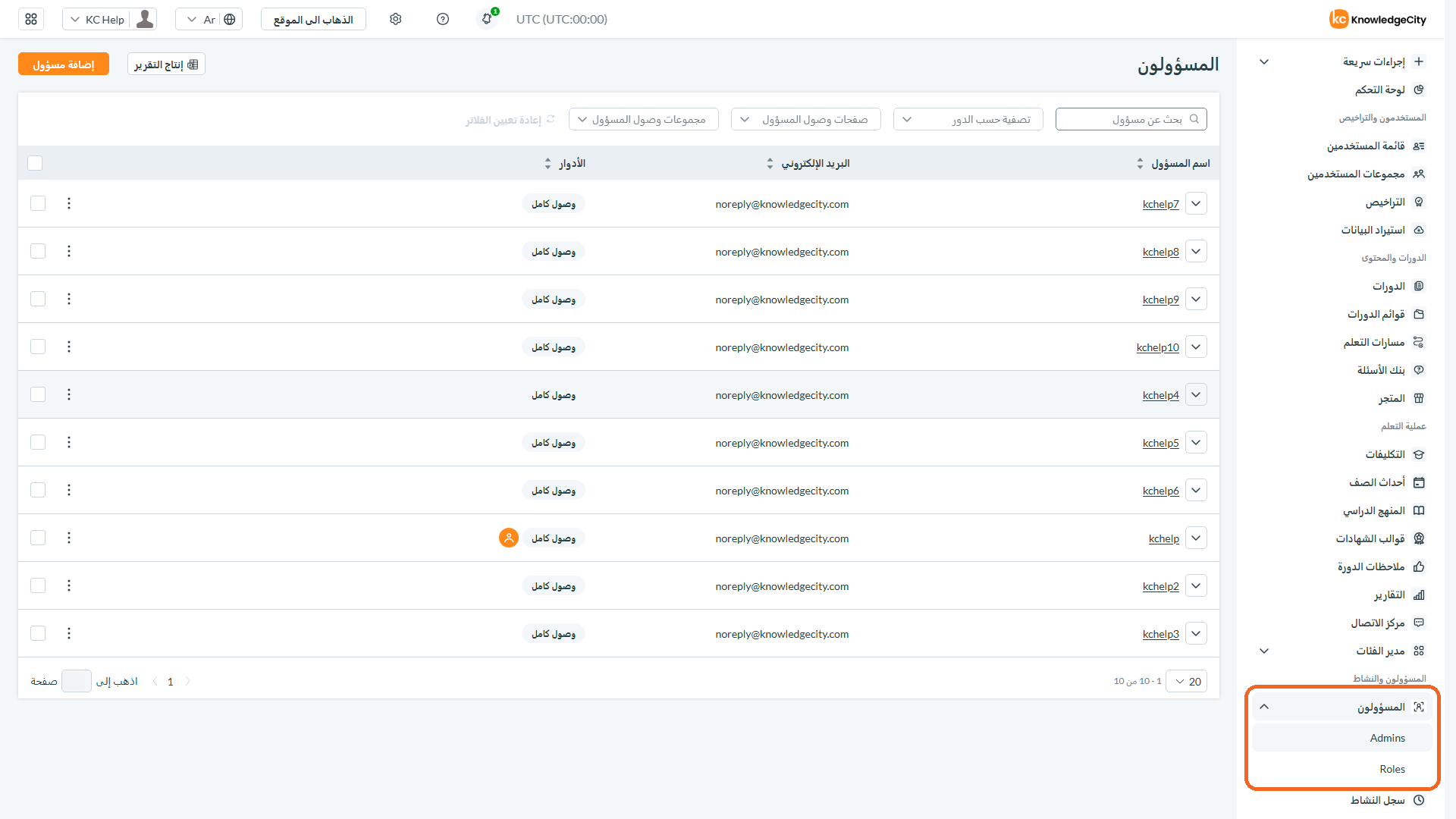Screen dimensions: 1456x819
Task: Open the admin access pages dropdown
Action: pos(805,119)
